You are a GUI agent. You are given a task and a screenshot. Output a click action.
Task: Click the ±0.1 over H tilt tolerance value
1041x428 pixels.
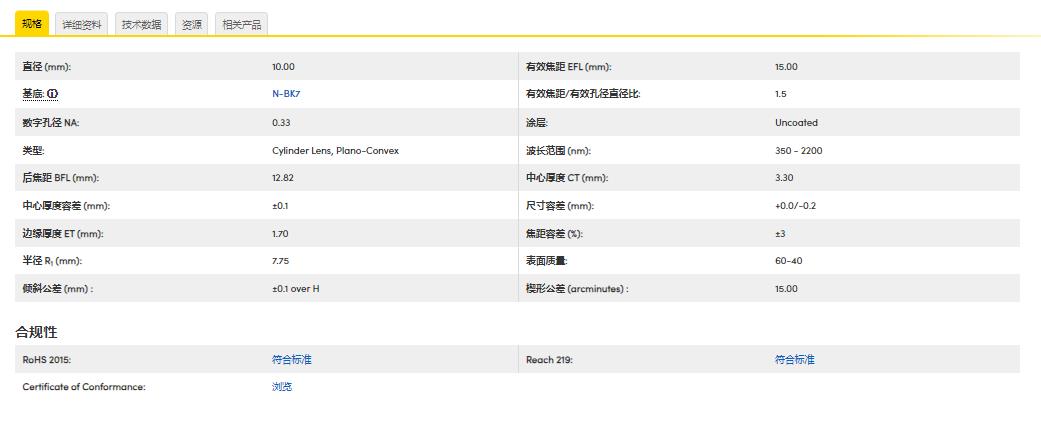pos(295,289)
